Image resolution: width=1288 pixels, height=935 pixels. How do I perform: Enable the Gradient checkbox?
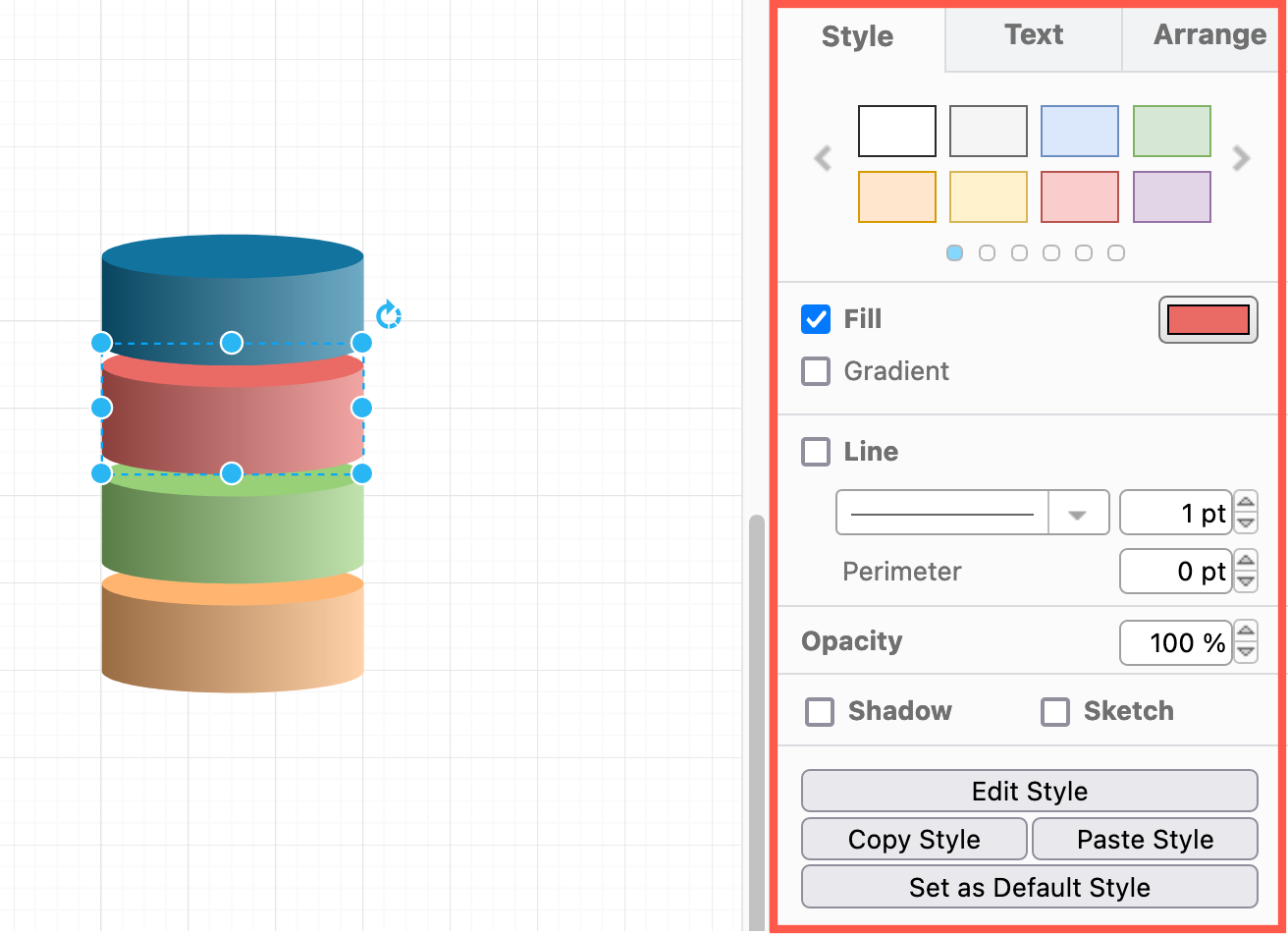tap(816, 371)
